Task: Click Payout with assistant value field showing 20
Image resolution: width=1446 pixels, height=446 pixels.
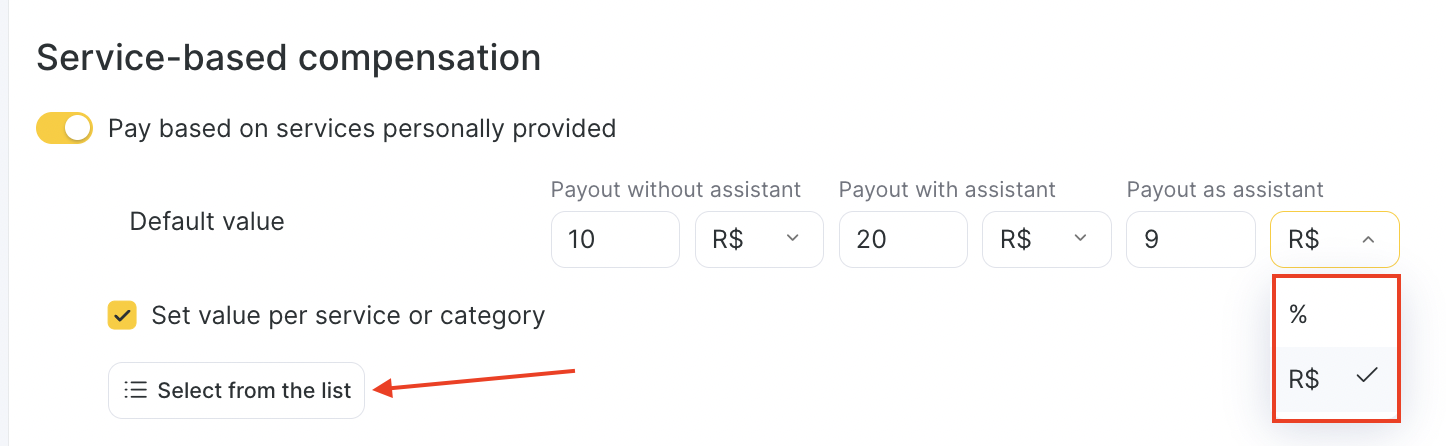Action: 903,239
